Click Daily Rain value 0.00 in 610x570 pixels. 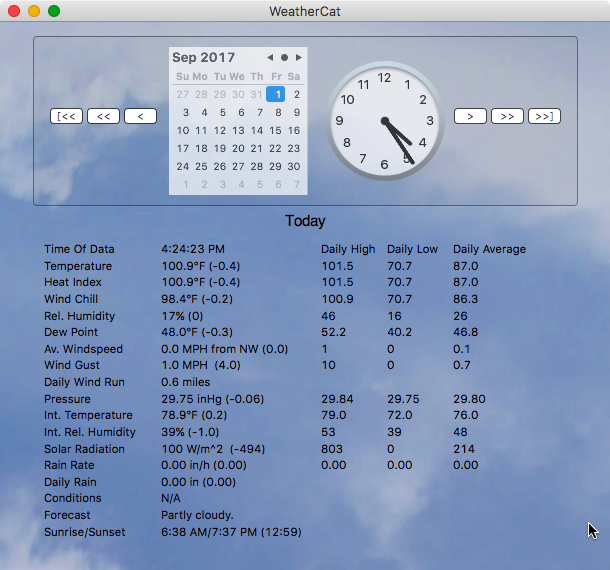(x=198, y=482)
